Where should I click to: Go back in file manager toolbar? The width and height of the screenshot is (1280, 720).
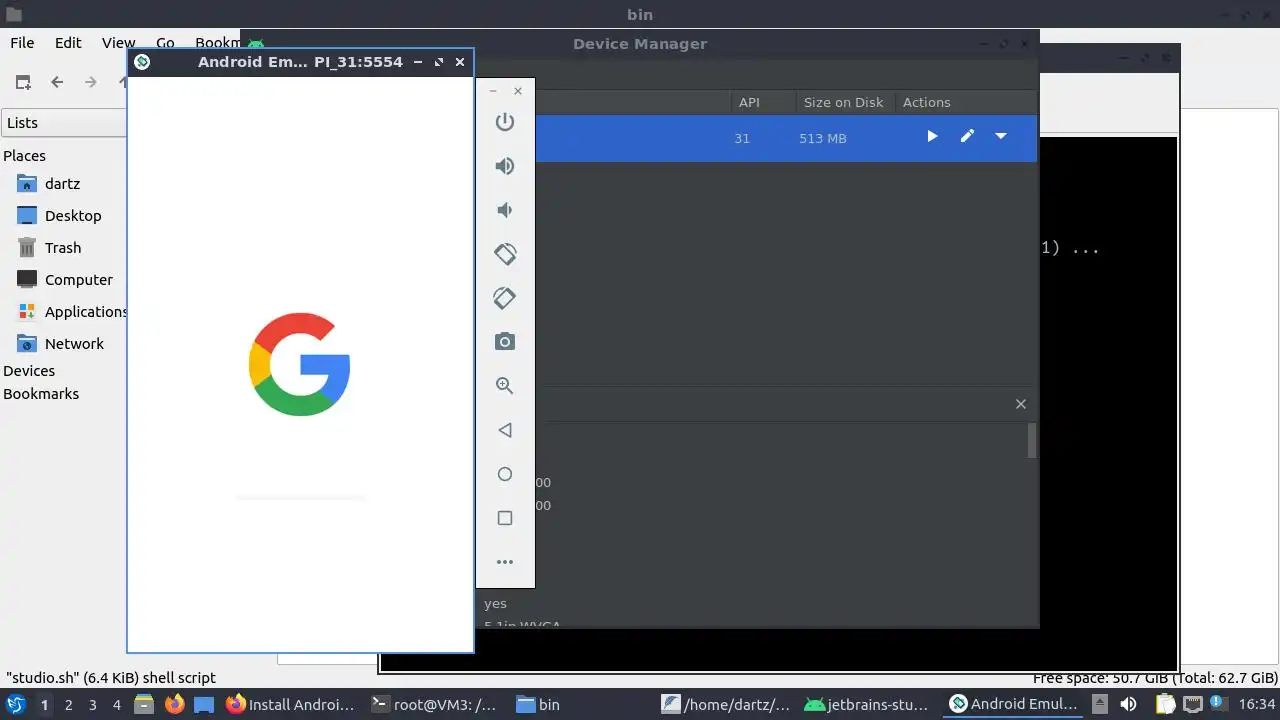57,82
